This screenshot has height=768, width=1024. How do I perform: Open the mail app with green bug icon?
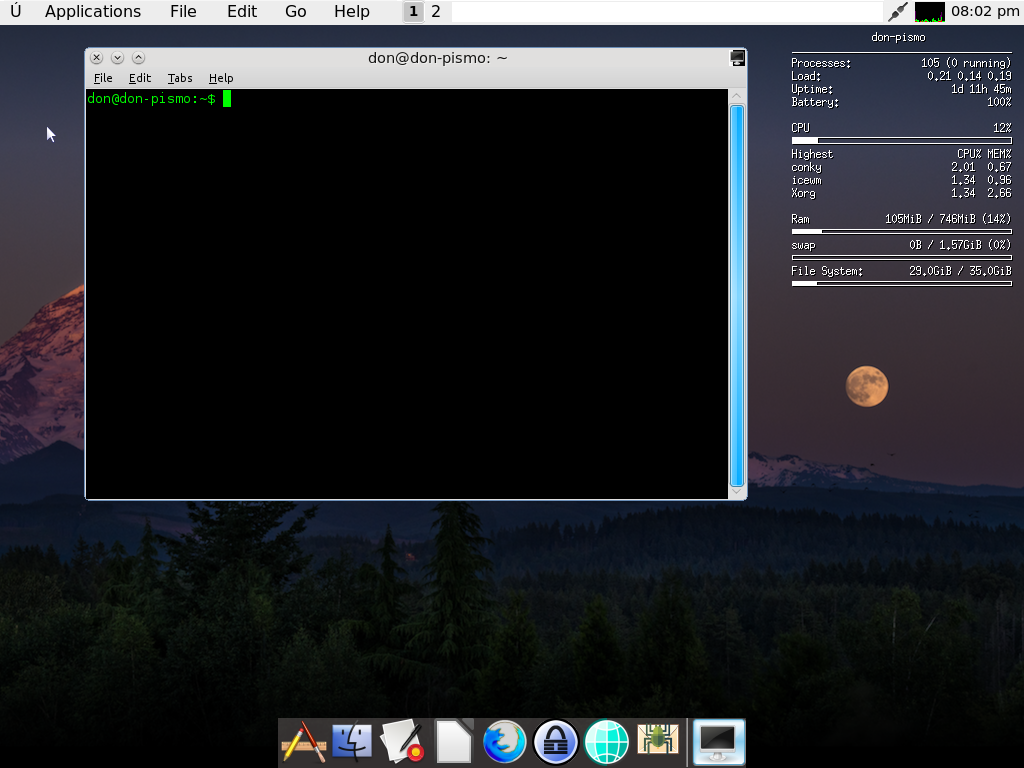coord(658,740)
